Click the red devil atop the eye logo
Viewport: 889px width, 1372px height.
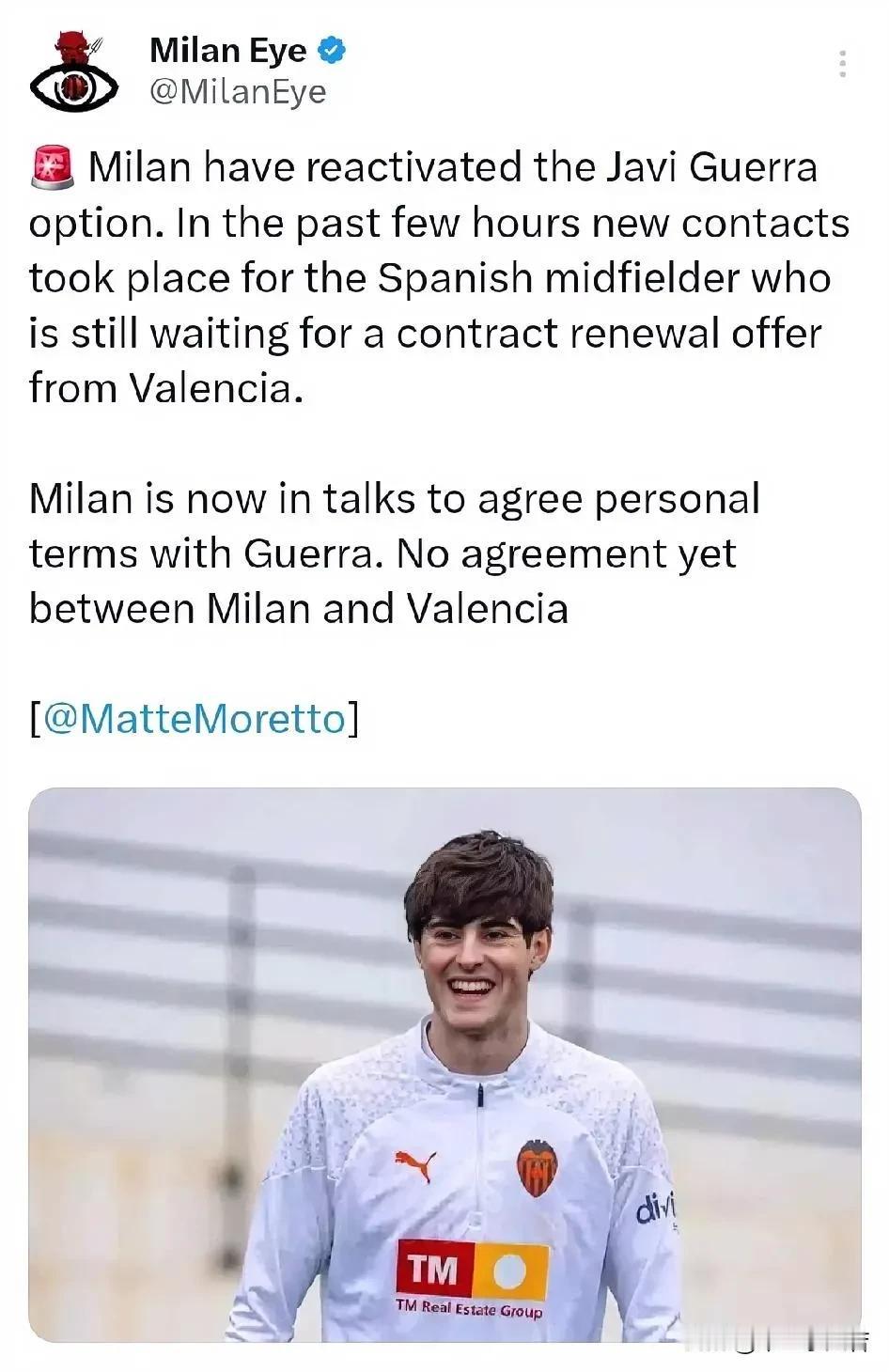point(71,47)
